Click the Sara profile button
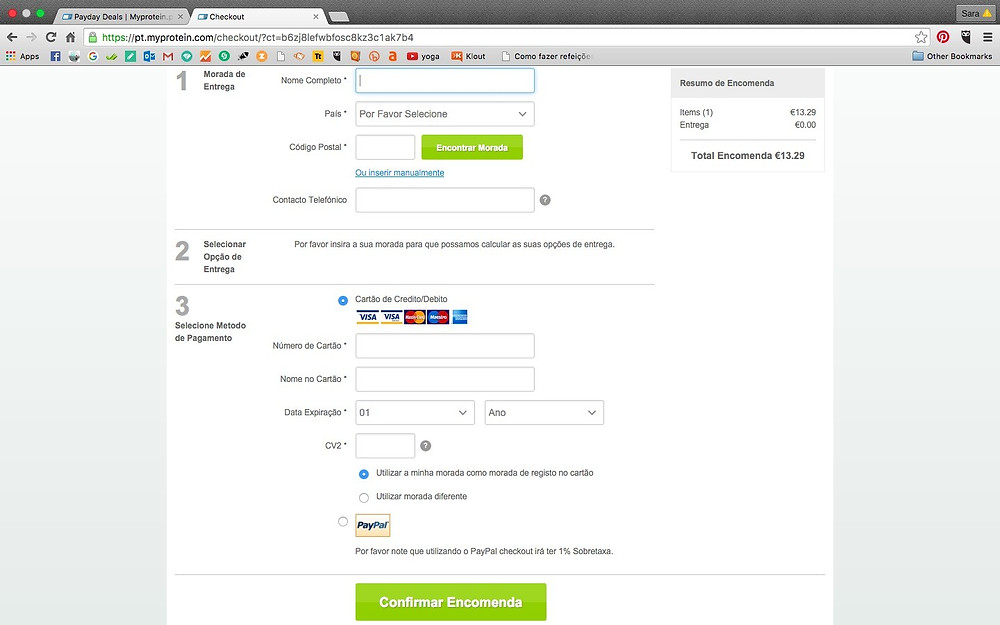The width and height of the screenshot is (1000, 625). point(976,13)
